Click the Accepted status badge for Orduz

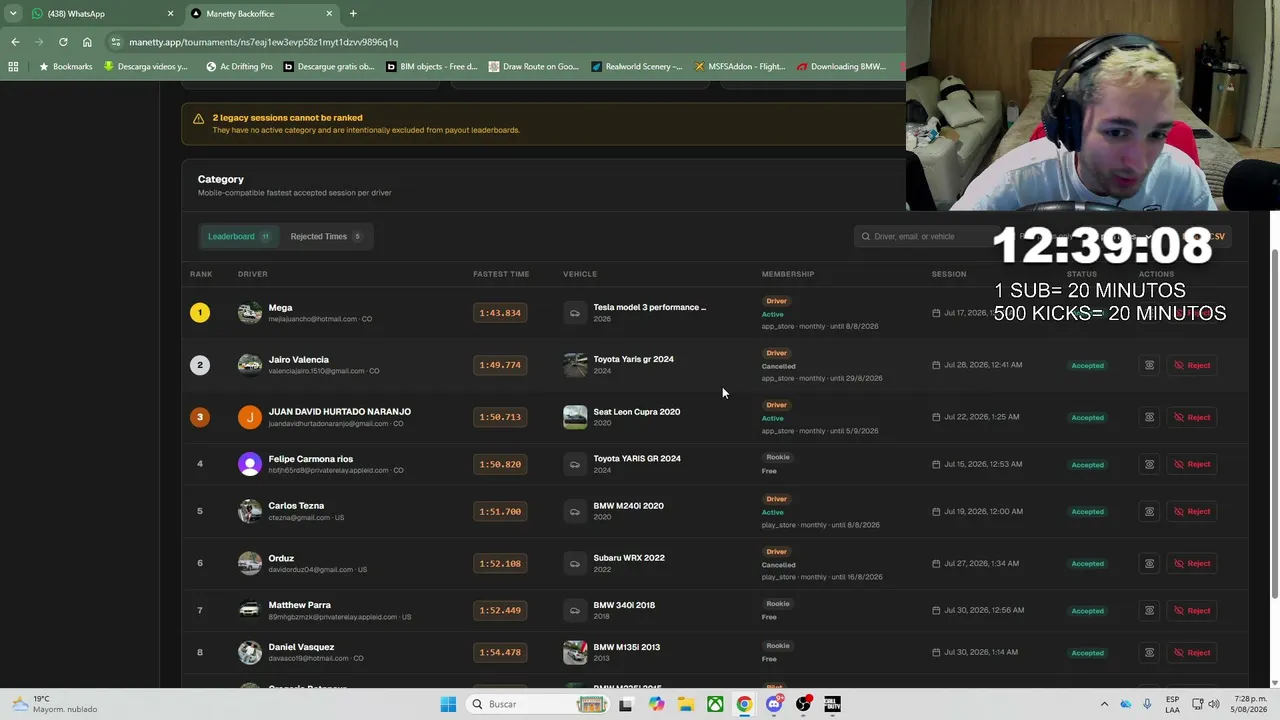click(1088, 564)
